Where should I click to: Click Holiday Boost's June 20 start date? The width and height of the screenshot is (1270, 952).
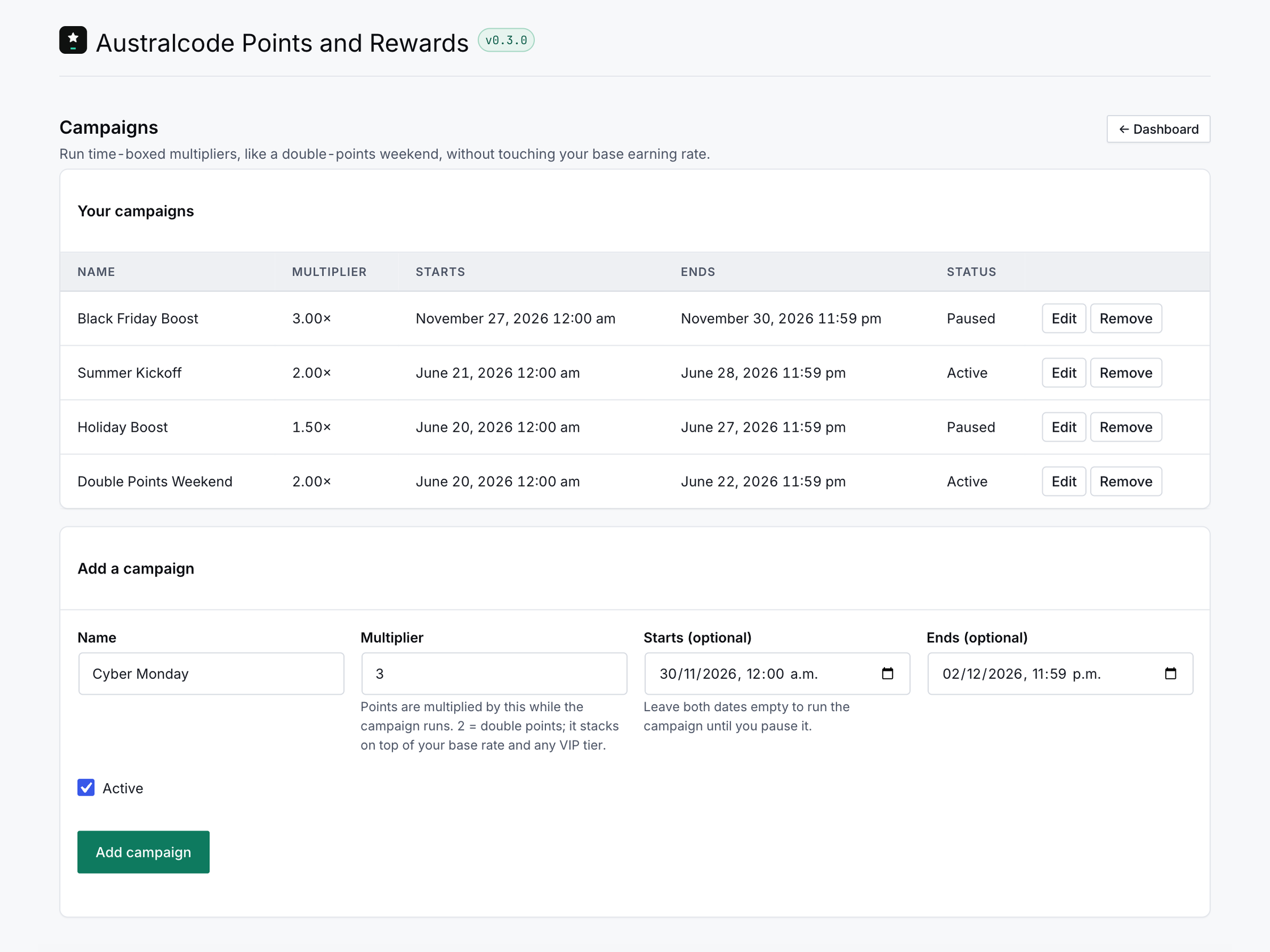(498, 427)
